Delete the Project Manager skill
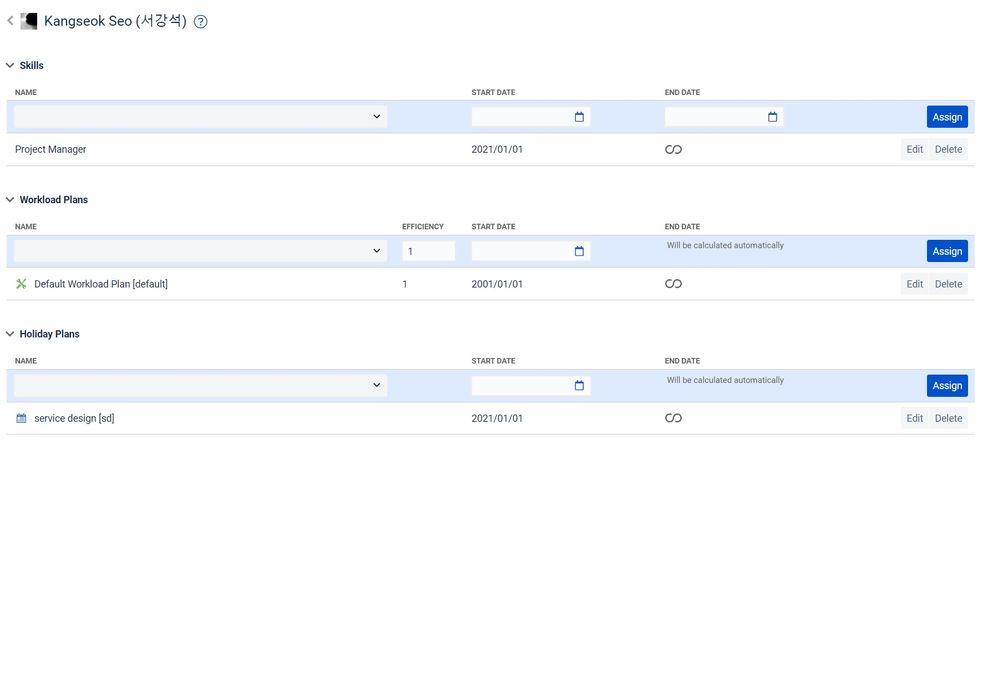The width and height of the screenshot is (998, 696). pyautogui.click(x=948, y=150)
